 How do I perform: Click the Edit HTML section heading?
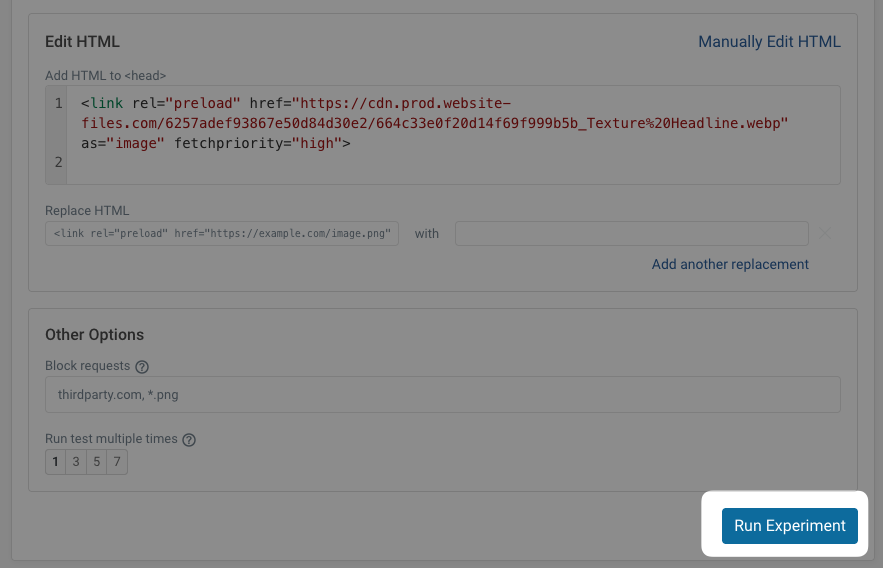point(82,42)
